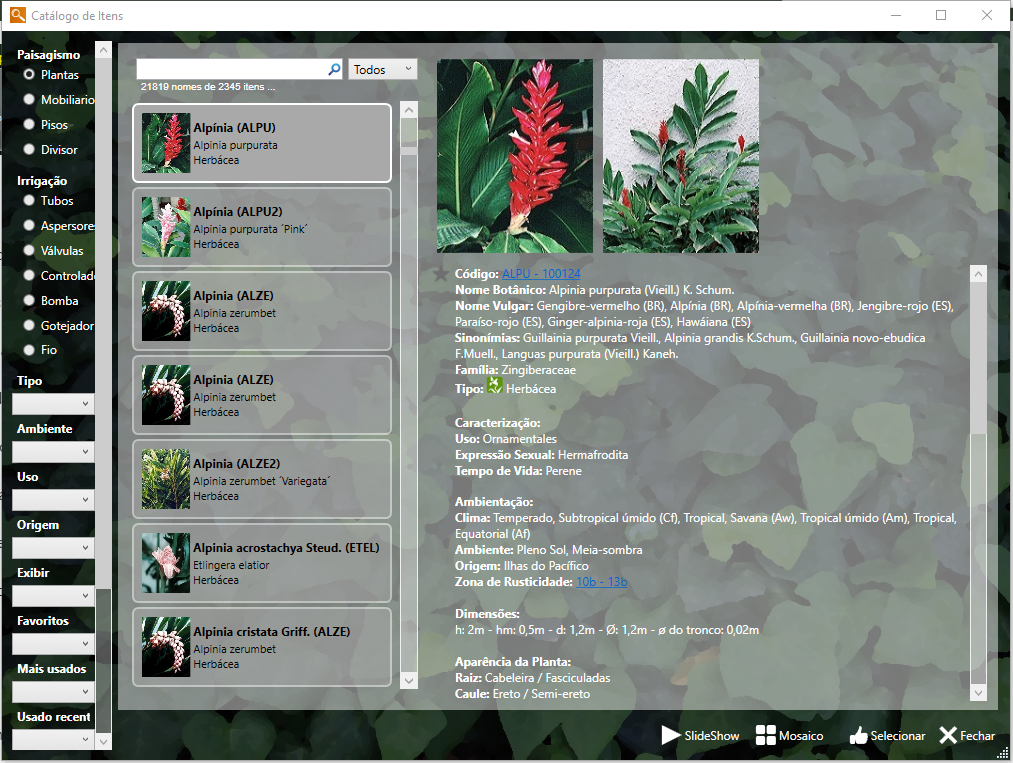Select Alpinia acrostachya Steud. (ETEL) item
The height and width of the screenshot is (763, 1013).
pyautogui.click(x=261, y=563)
